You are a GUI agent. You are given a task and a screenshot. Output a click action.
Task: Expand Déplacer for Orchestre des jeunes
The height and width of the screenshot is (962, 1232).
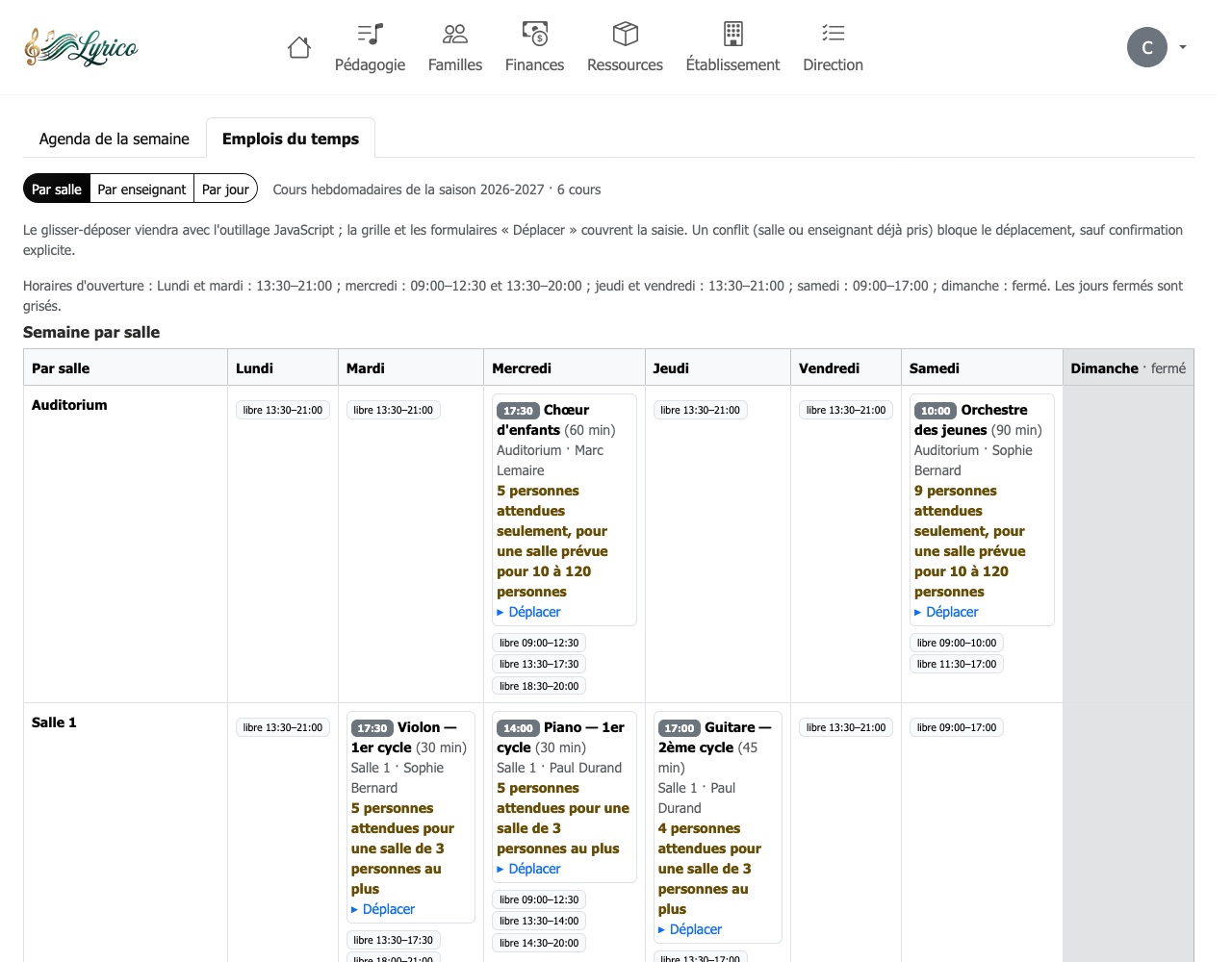(x=946, y=612)
